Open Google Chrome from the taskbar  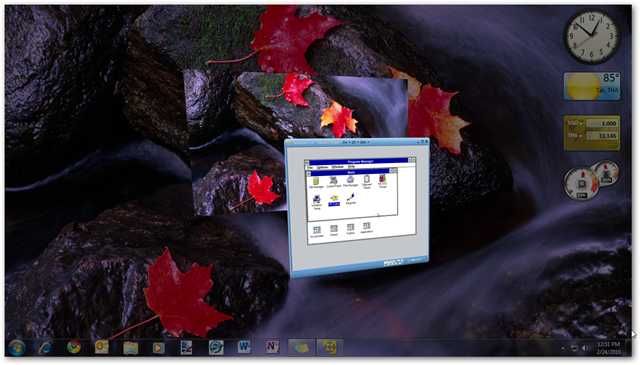coord(73,347)
